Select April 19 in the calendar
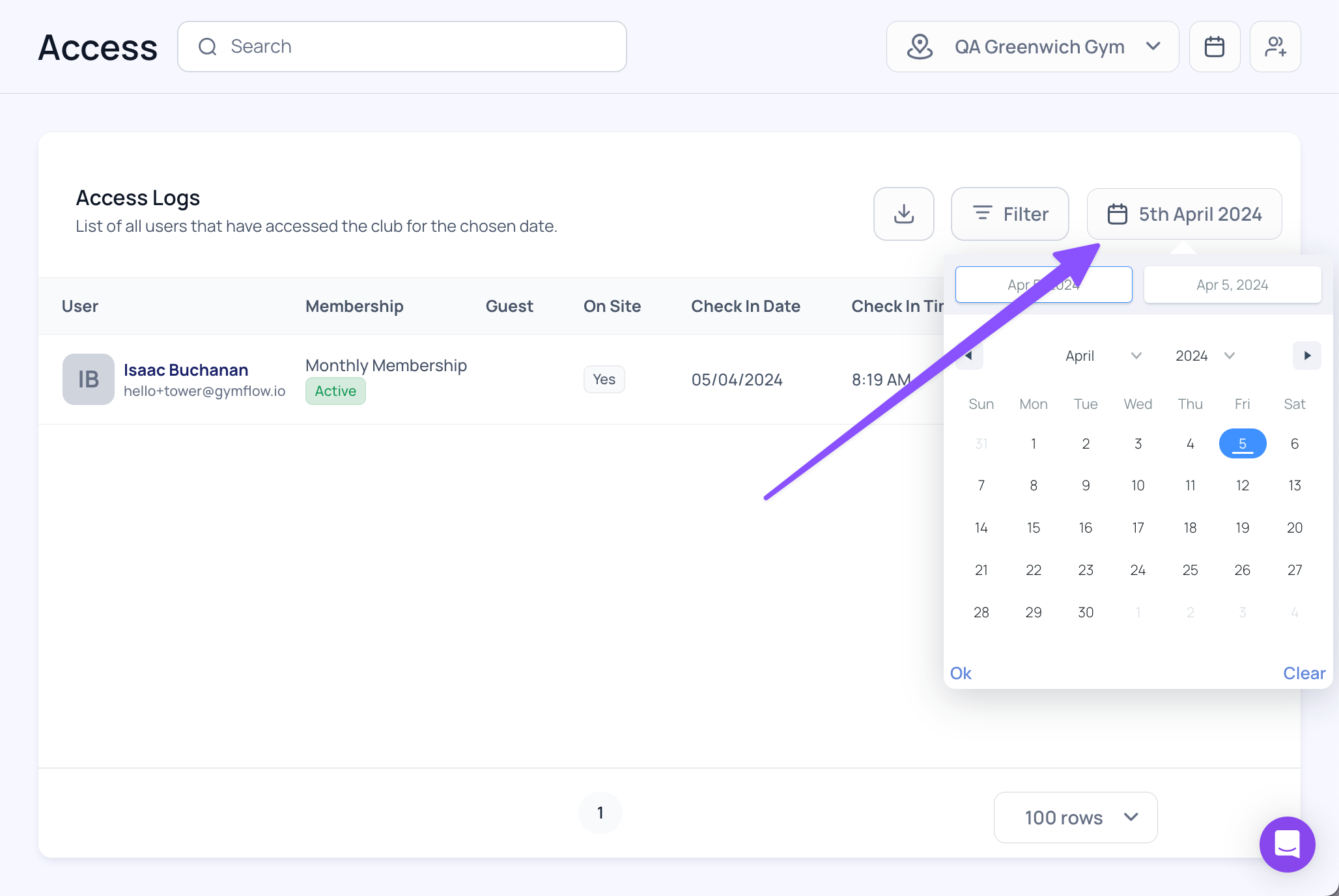 tap(1242, 527)
